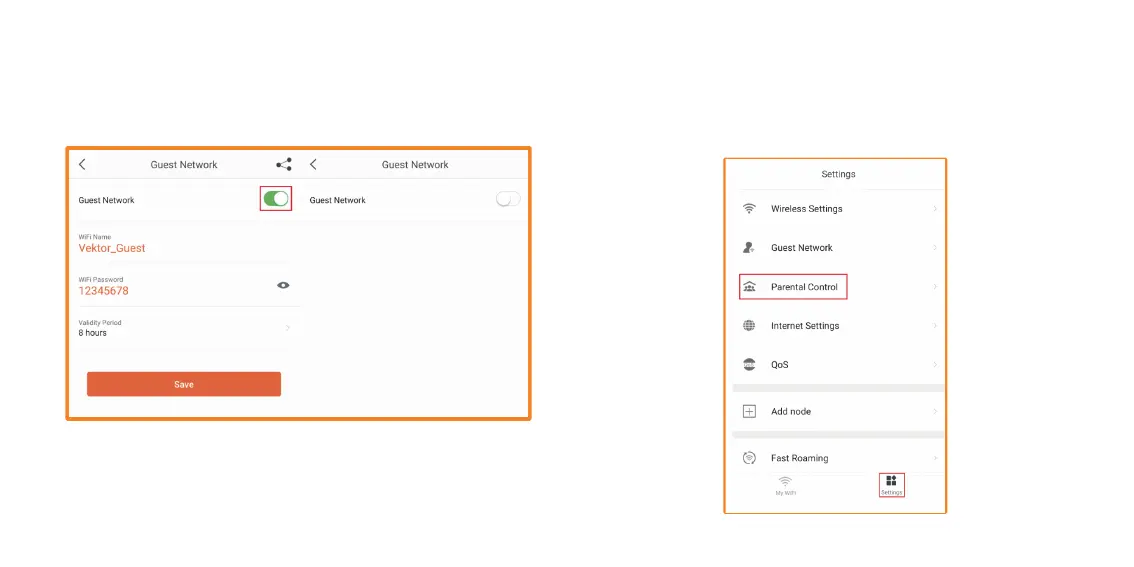
Task: Go back from the enabled Guest Network screen
Action: pyautogui.click(x=82, y=165)
